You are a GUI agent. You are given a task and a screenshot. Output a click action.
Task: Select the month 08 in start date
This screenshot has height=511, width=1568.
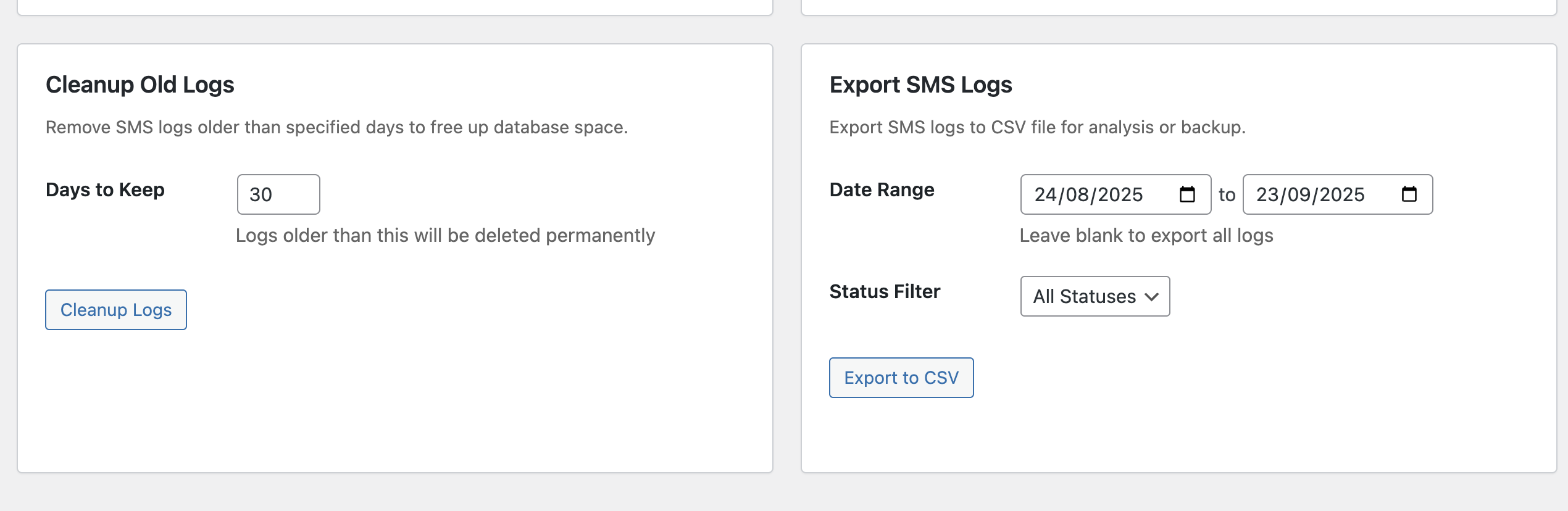pyautogui.click(x=1077, y=194)
